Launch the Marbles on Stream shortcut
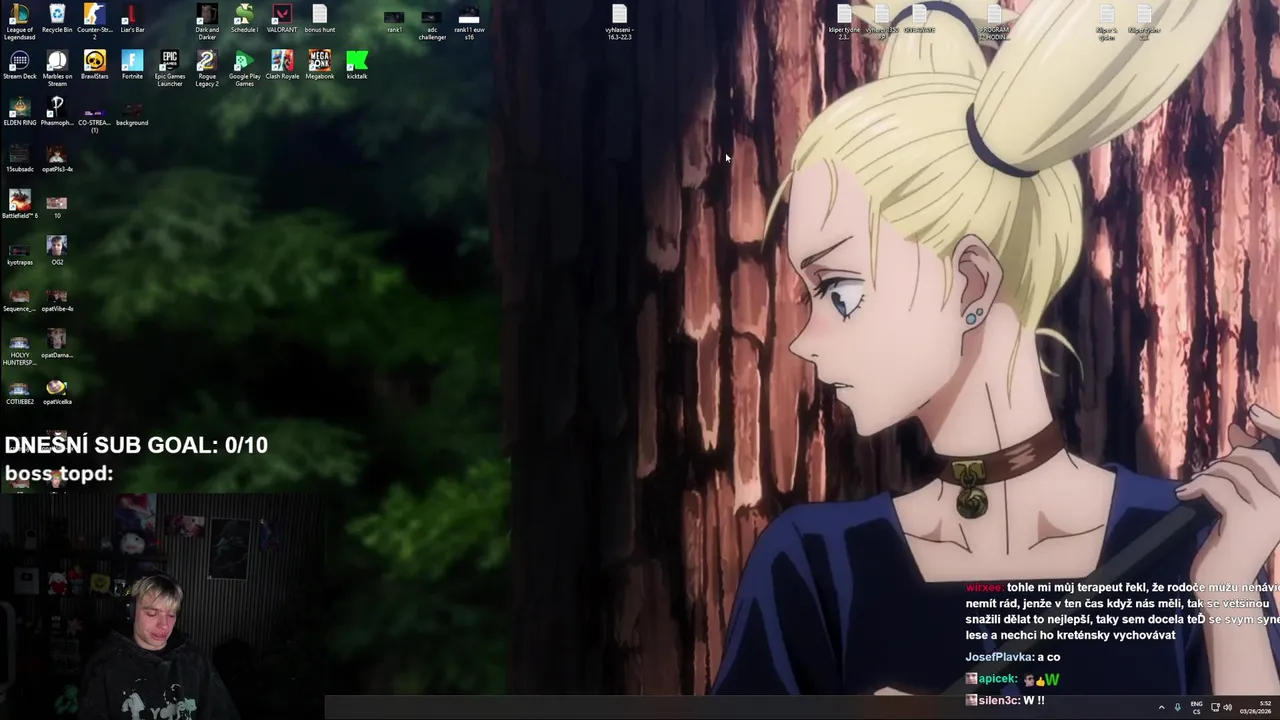The image size is (1280, 720). (x=57, y=69)
